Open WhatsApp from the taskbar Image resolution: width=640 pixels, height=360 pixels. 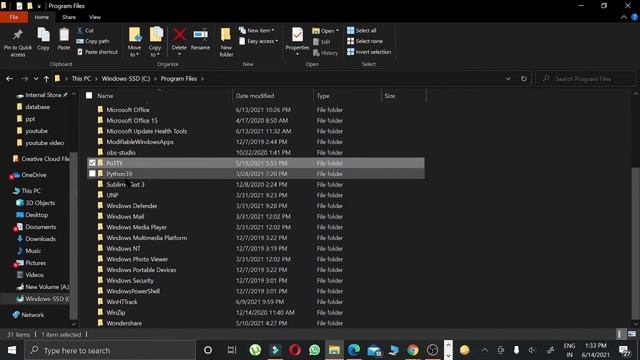point(315,350)
